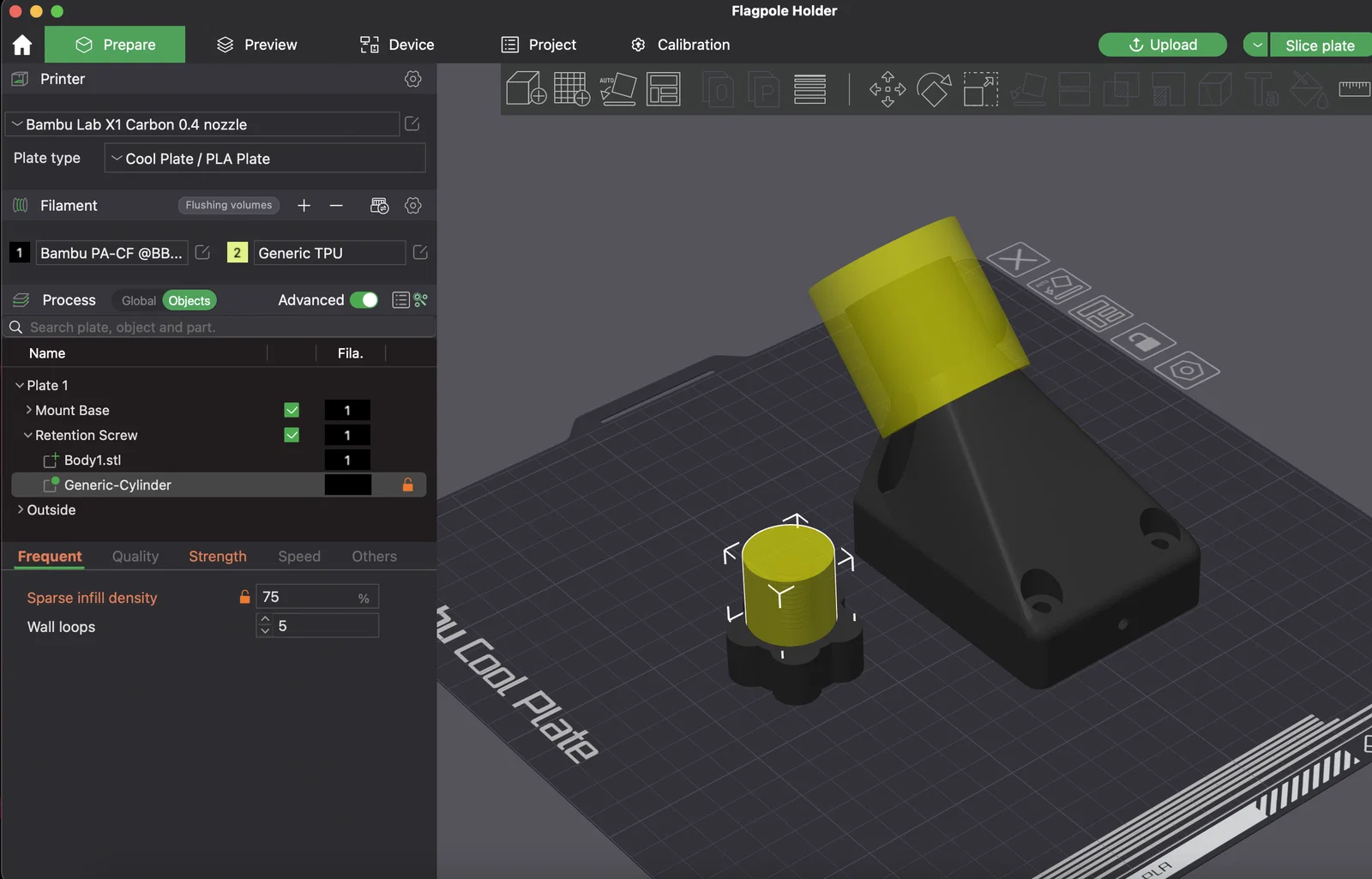
Task: Toggle the Advanced mode switch
Action: [364, 300]
